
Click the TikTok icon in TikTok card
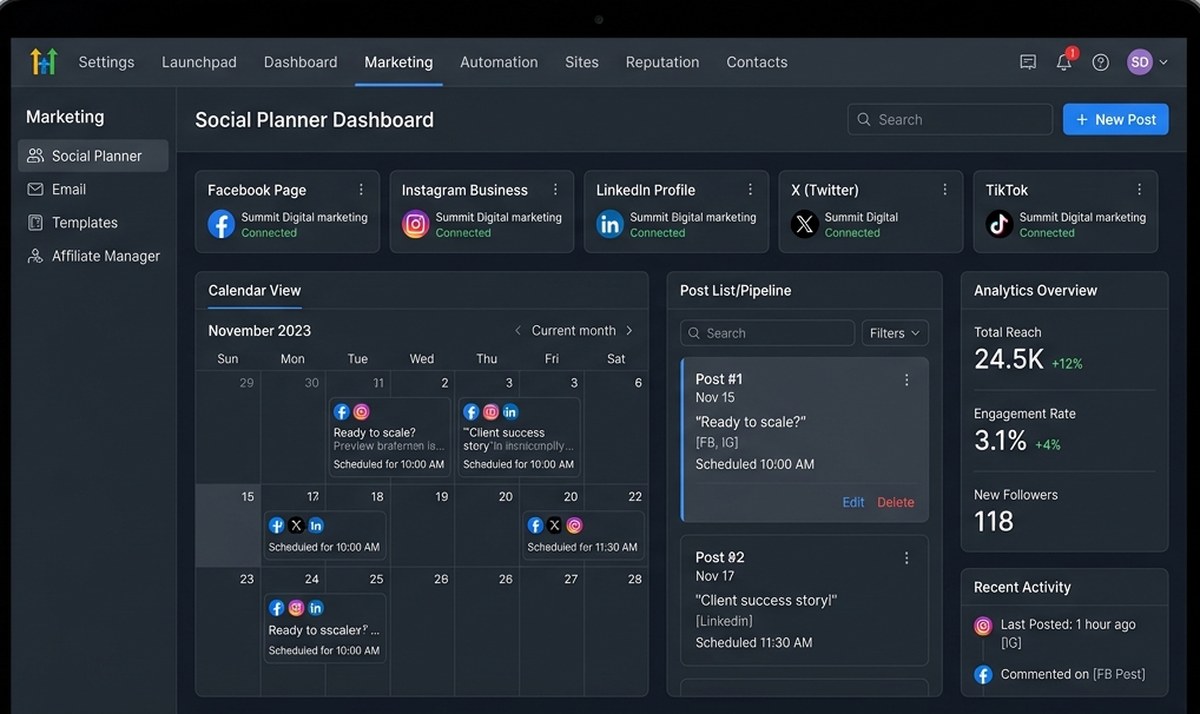pyautogui.click(x=999, y=224)
